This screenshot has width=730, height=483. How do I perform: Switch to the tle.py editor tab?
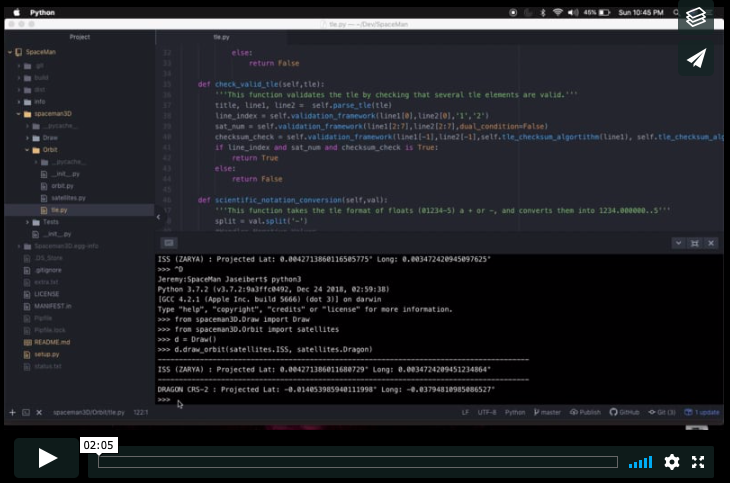tap(222, 37)
